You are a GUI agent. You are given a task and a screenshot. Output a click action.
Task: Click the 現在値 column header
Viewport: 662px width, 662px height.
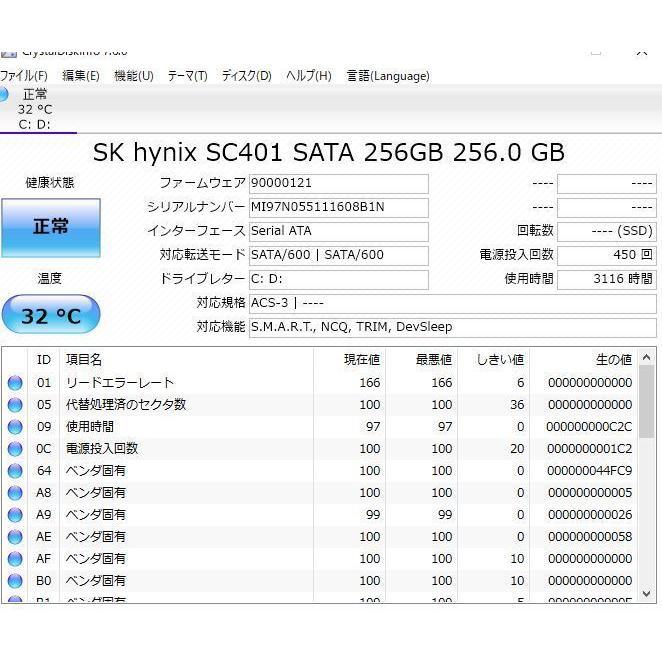click(x=350, y=360)
